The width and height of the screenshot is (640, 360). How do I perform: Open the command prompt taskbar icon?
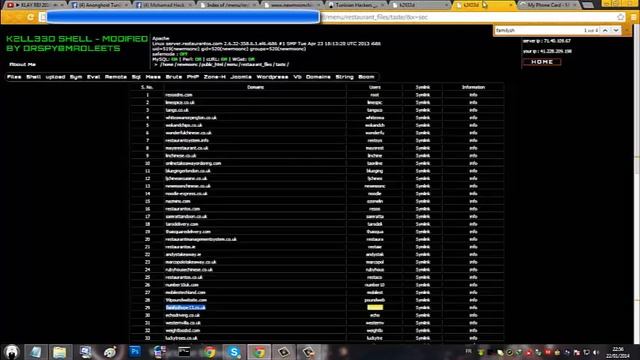click(x=184, y=352)
